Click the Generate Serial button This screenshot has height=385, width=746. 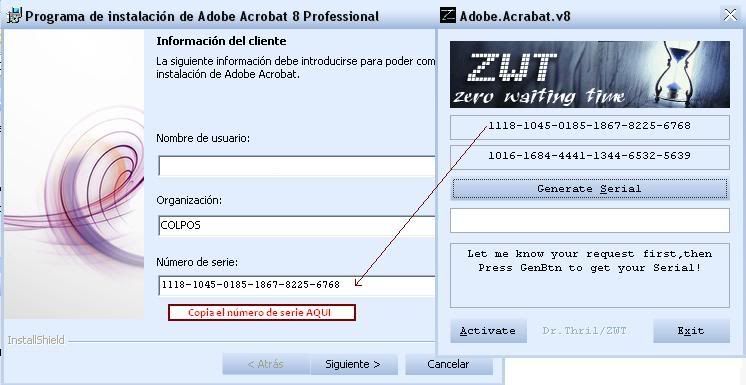coord(589,188)
